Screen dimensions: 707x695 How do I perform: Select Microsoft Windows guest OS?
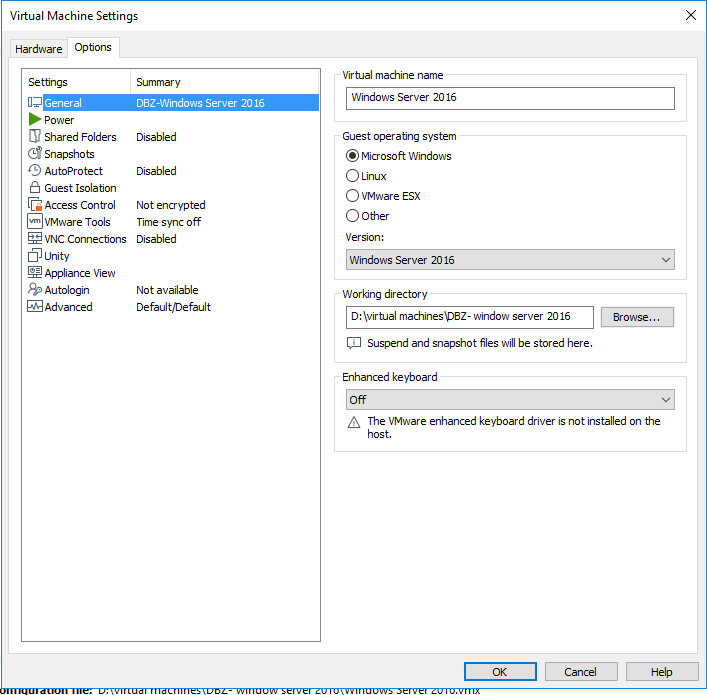(x=398, y=156)
